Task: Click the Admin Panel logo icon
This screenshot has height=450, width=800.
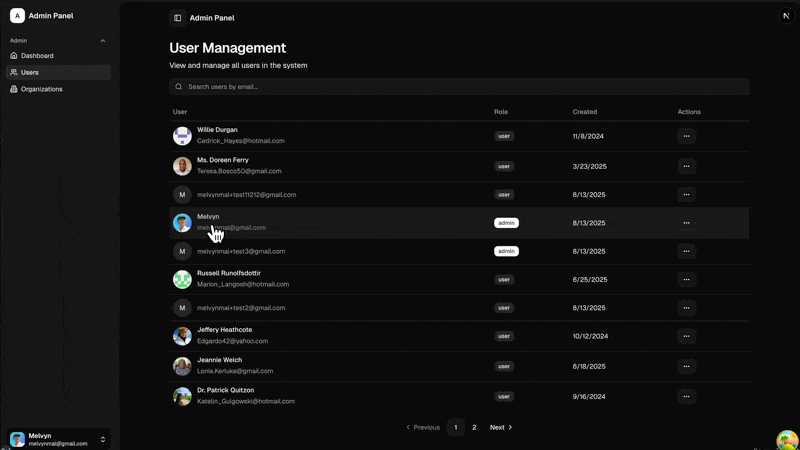Action: click(x=17, y=16)
